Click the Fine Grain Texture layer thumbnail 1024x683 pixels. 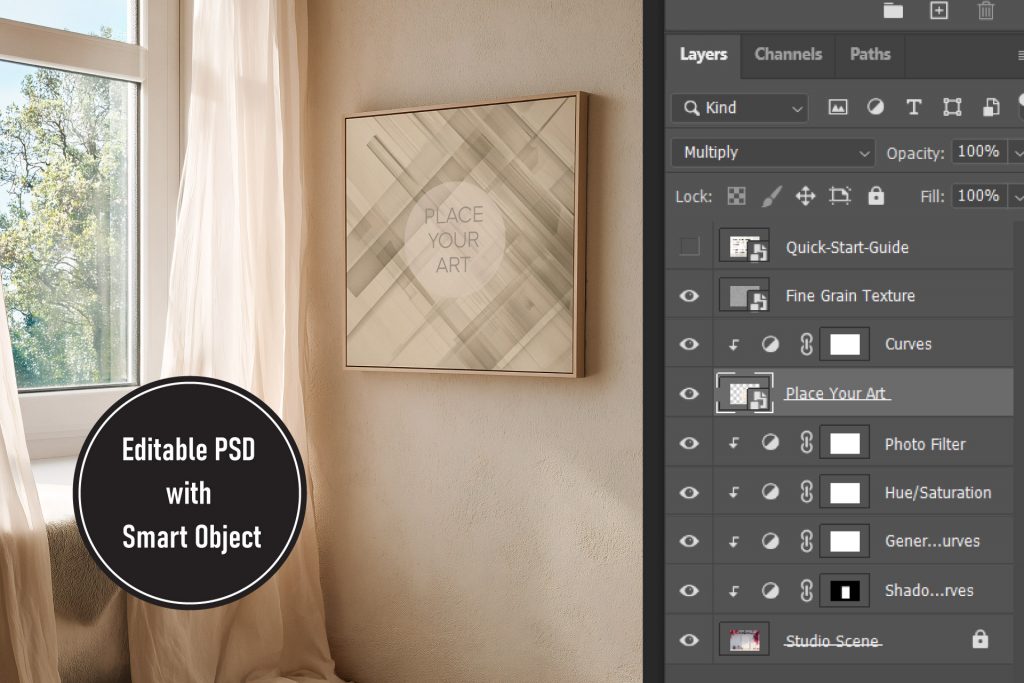pyautogui.click(x=744, y=296)
